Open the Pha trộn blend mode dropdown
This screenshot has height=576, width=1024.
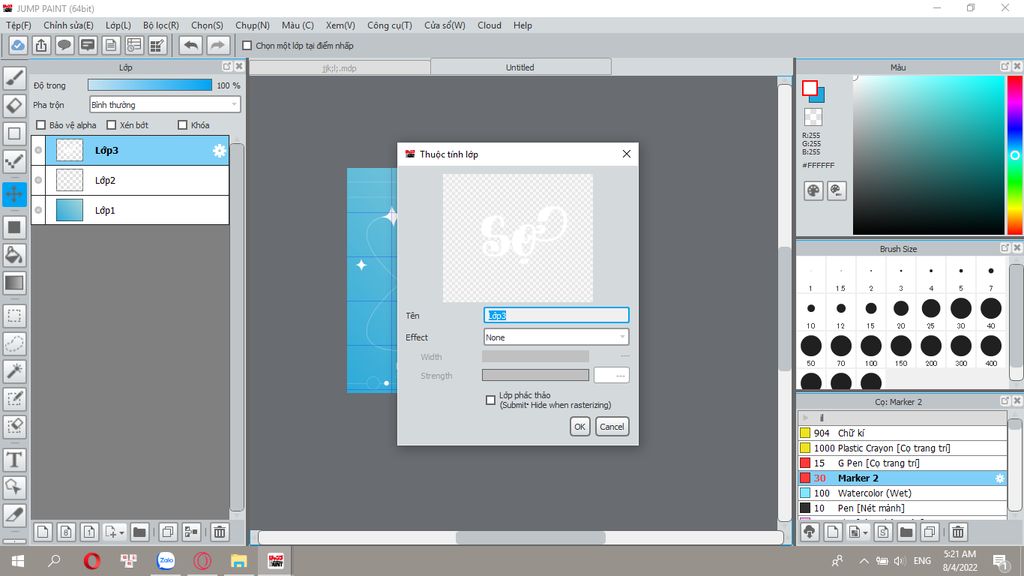tap(165, 104)
